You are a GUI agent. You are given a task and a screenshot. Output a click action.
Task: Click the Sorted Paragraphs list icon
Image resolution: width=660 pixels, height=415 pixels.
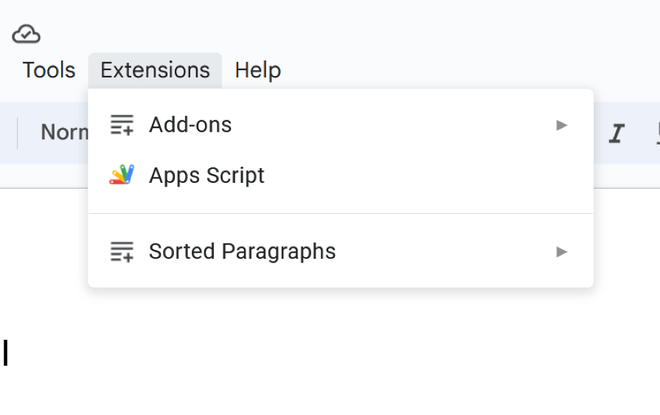click(122, 251)
